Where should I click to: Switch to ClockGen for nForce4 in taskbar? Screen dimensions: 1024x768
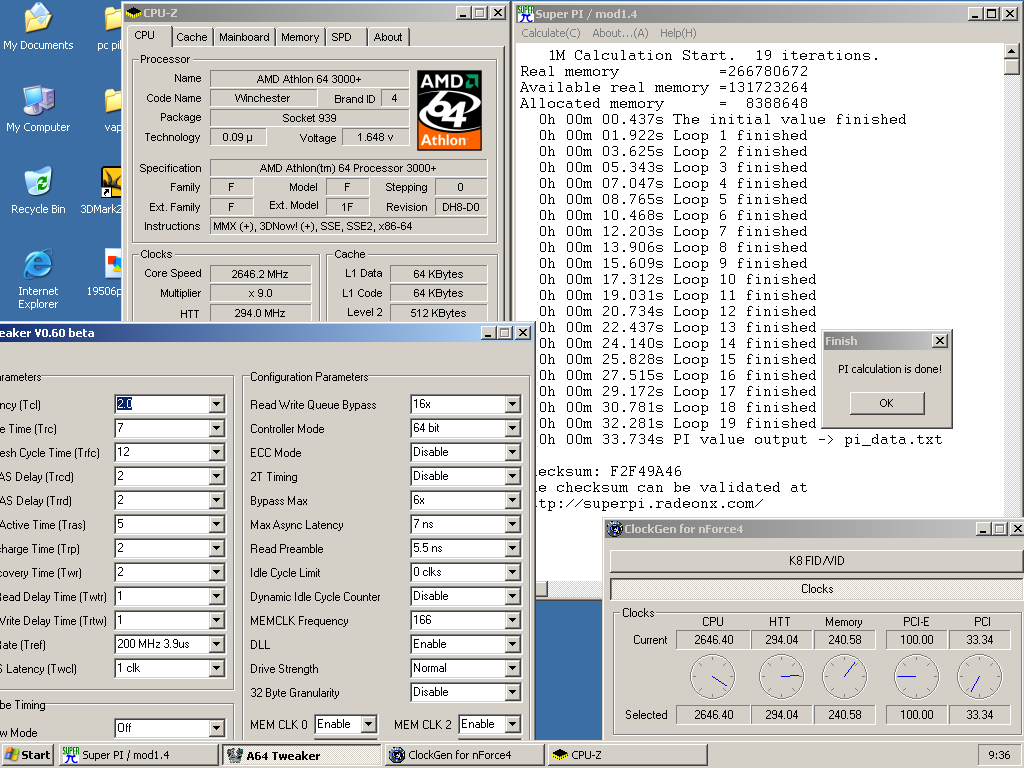pyautogui.click(x=464, y=755)
